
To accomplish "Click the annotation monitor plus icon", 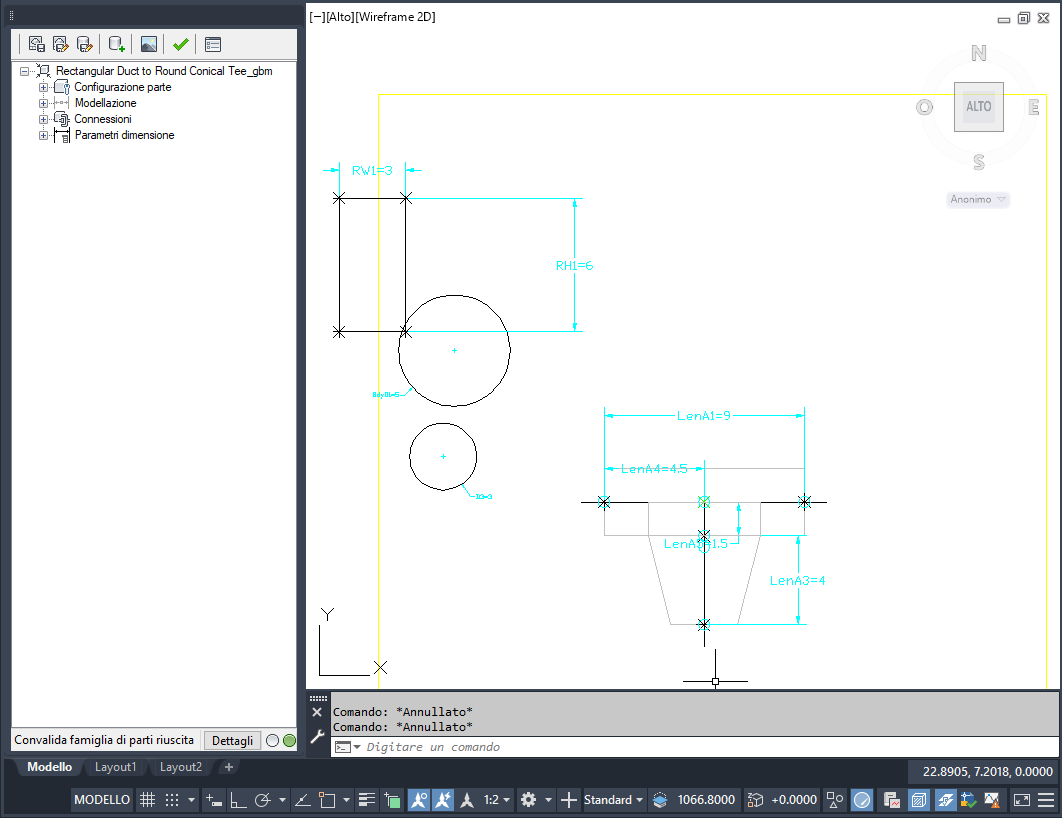I will tap(569, 800).
